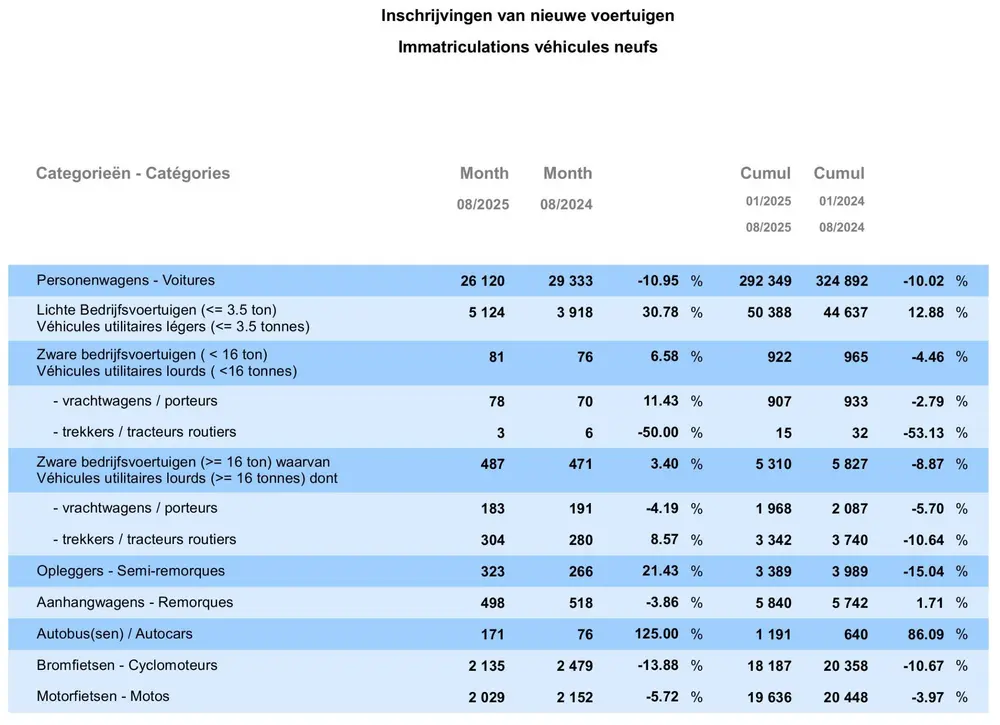Click the cumulative value 19 636
Image resolution: width=1000 pixels, height=725 pixels.
click(x=769, y=698)
